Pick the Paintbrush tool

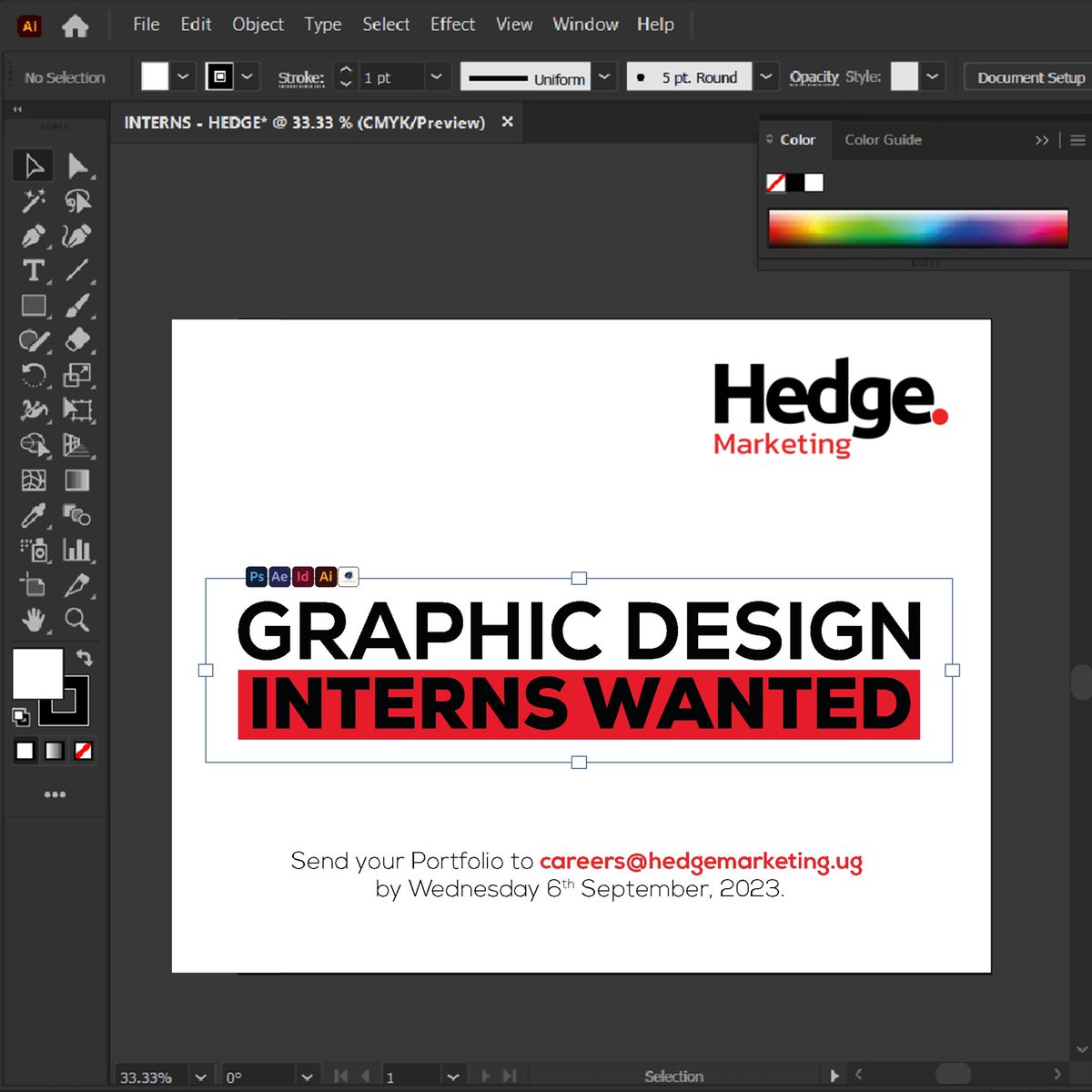(x=77, y=306)
